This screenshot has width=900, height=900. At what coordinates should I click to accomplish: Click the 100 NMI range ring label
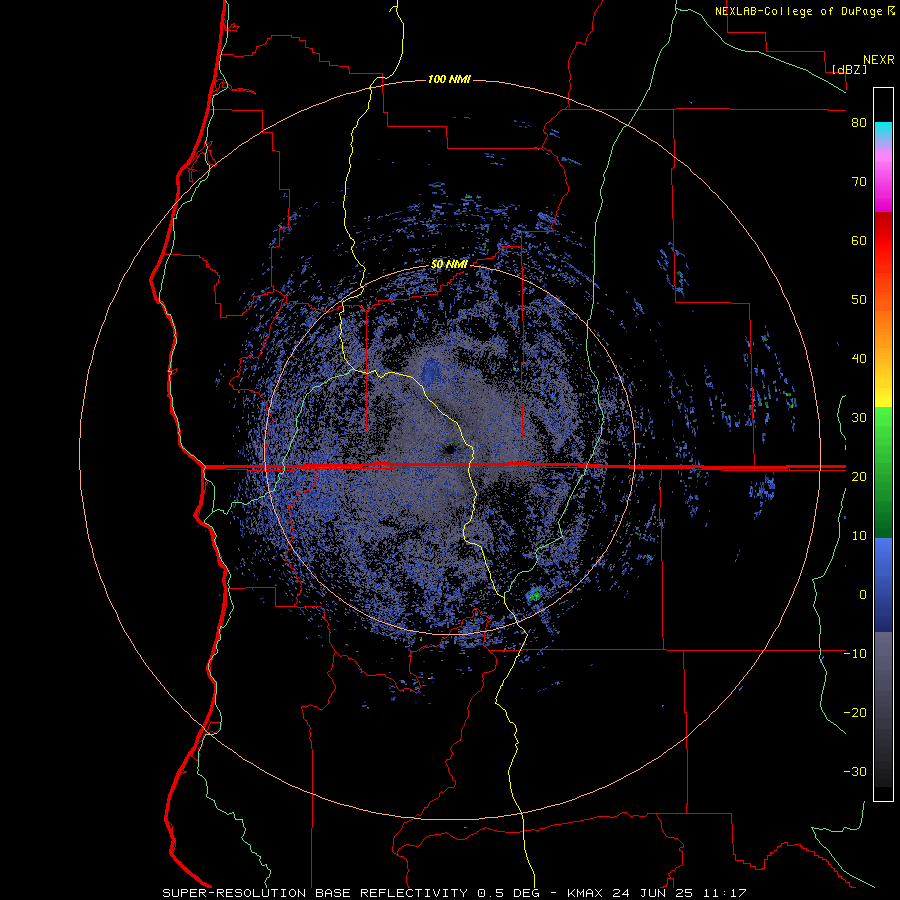click(449, 79)
